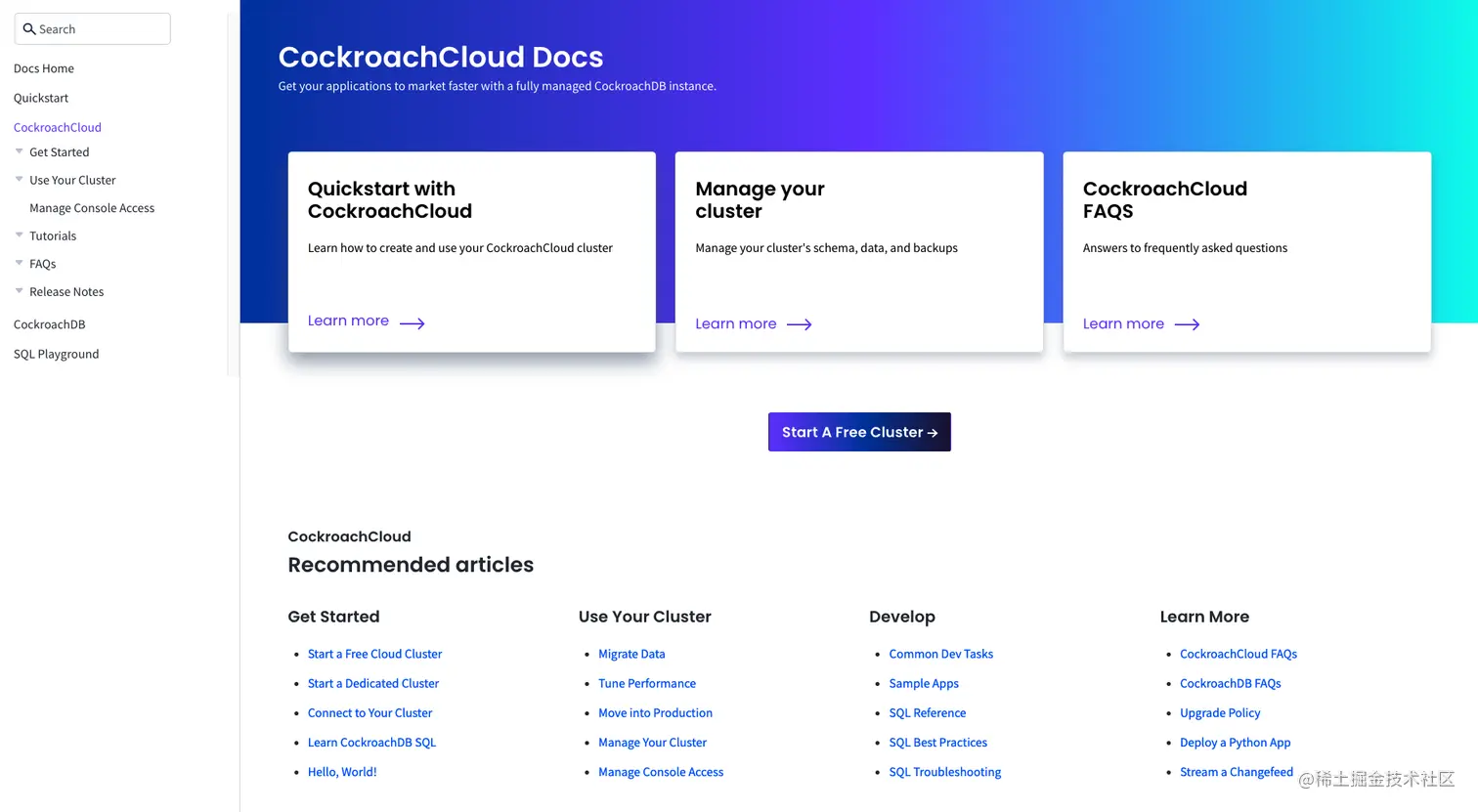Open the Deploy a Python App link

[1235, 743]
